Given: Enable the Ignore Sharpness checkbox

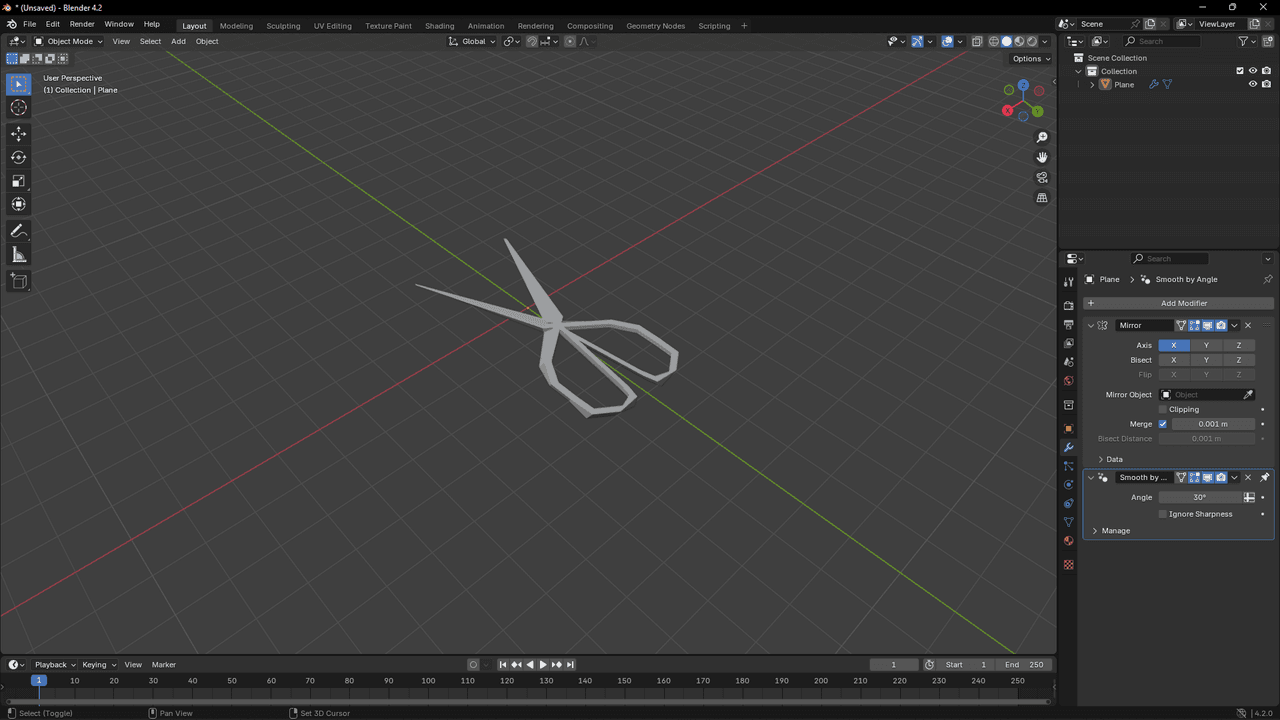Looking at the screenshot, I should coord(1163,514).
